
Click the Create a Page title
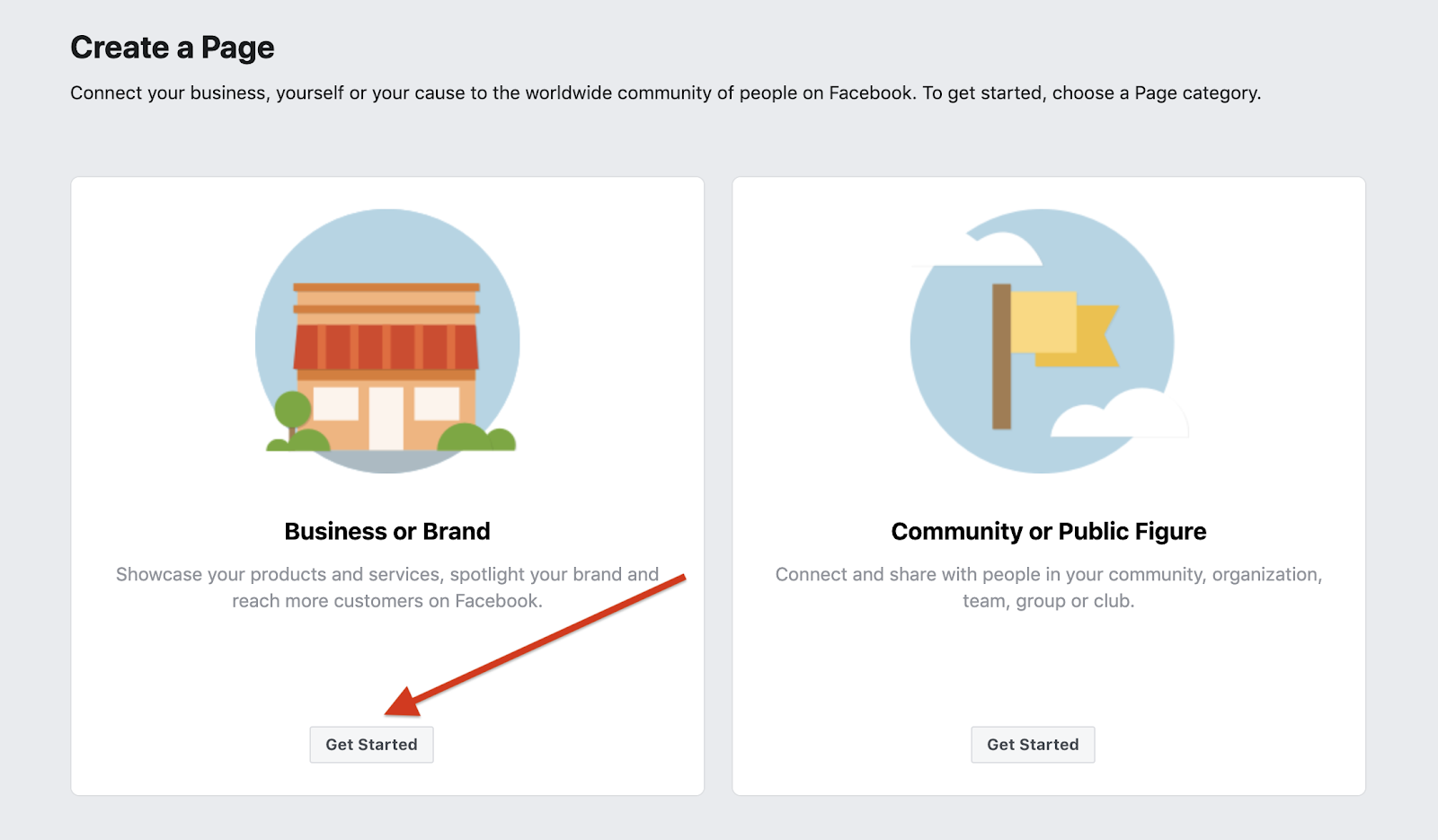point(173,48)
